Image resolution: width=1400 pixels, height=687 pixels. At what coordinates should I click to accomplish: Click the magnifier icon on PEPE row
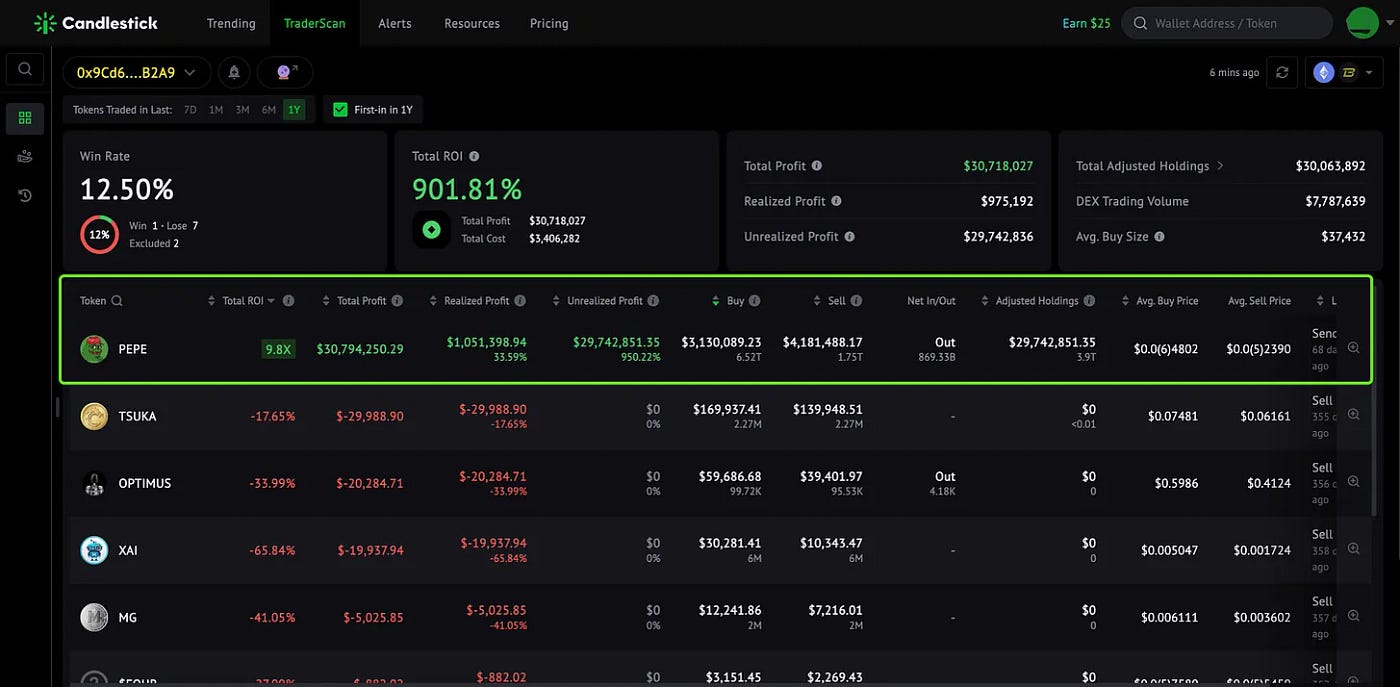(1353, 348)
